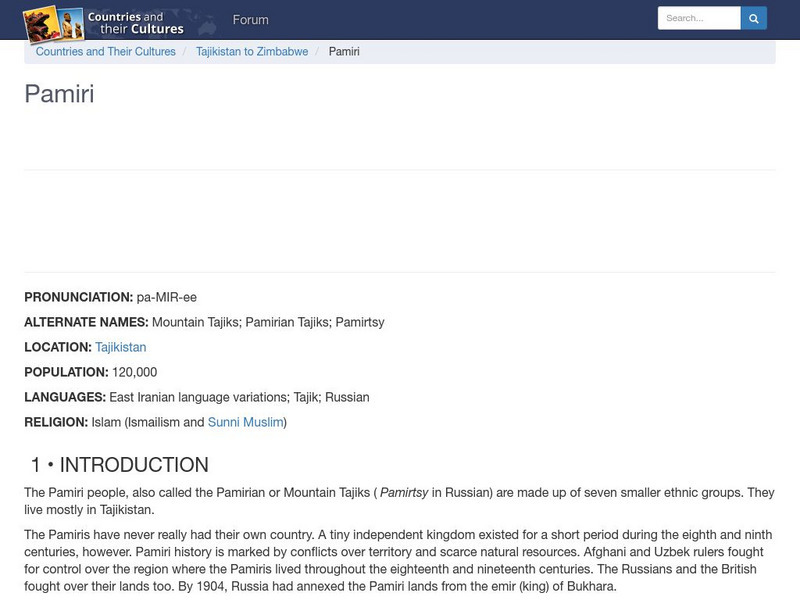Click the italic word Pamirtsy
This screenshot has width=800, height=600.
tap(404, 493)
